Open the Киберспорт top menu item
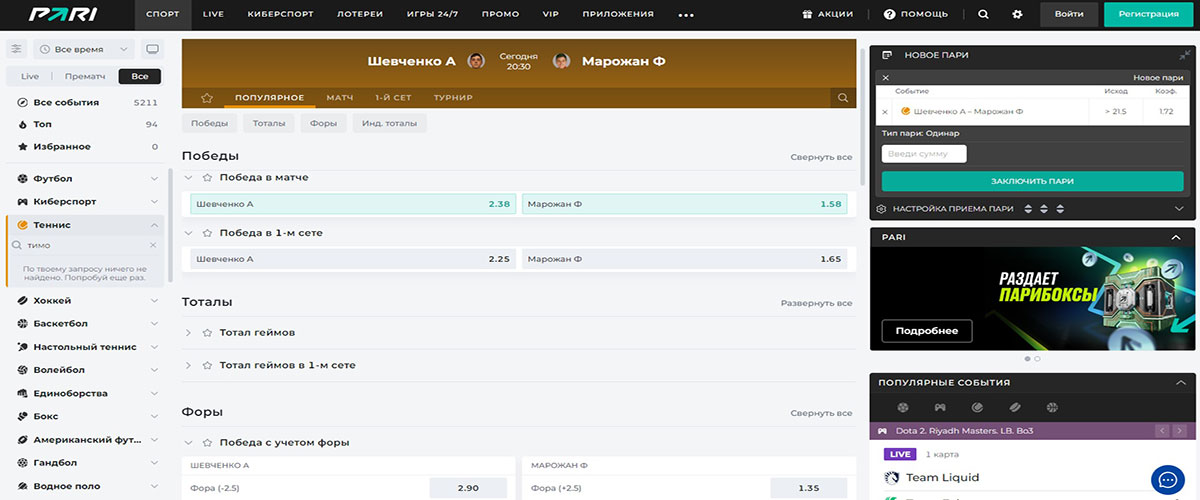Screen dimensions: 1200x500 [x=280, y=14]
